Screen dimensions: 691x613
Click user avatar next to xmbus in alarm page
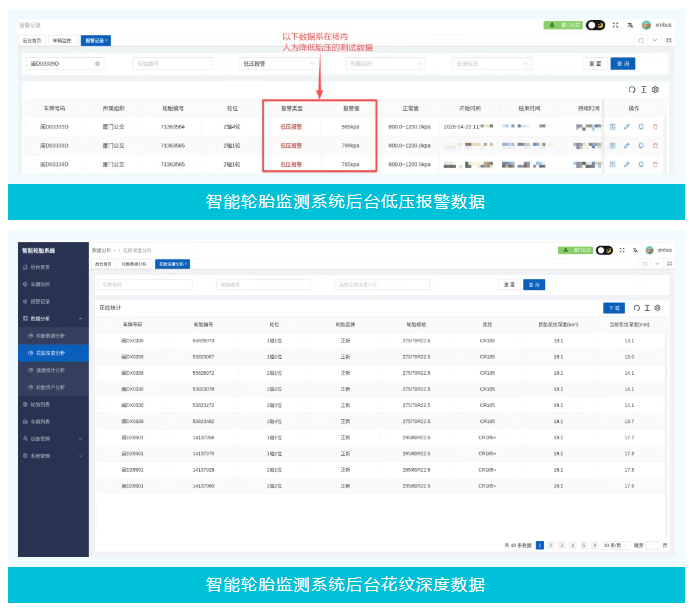[646, 25]
